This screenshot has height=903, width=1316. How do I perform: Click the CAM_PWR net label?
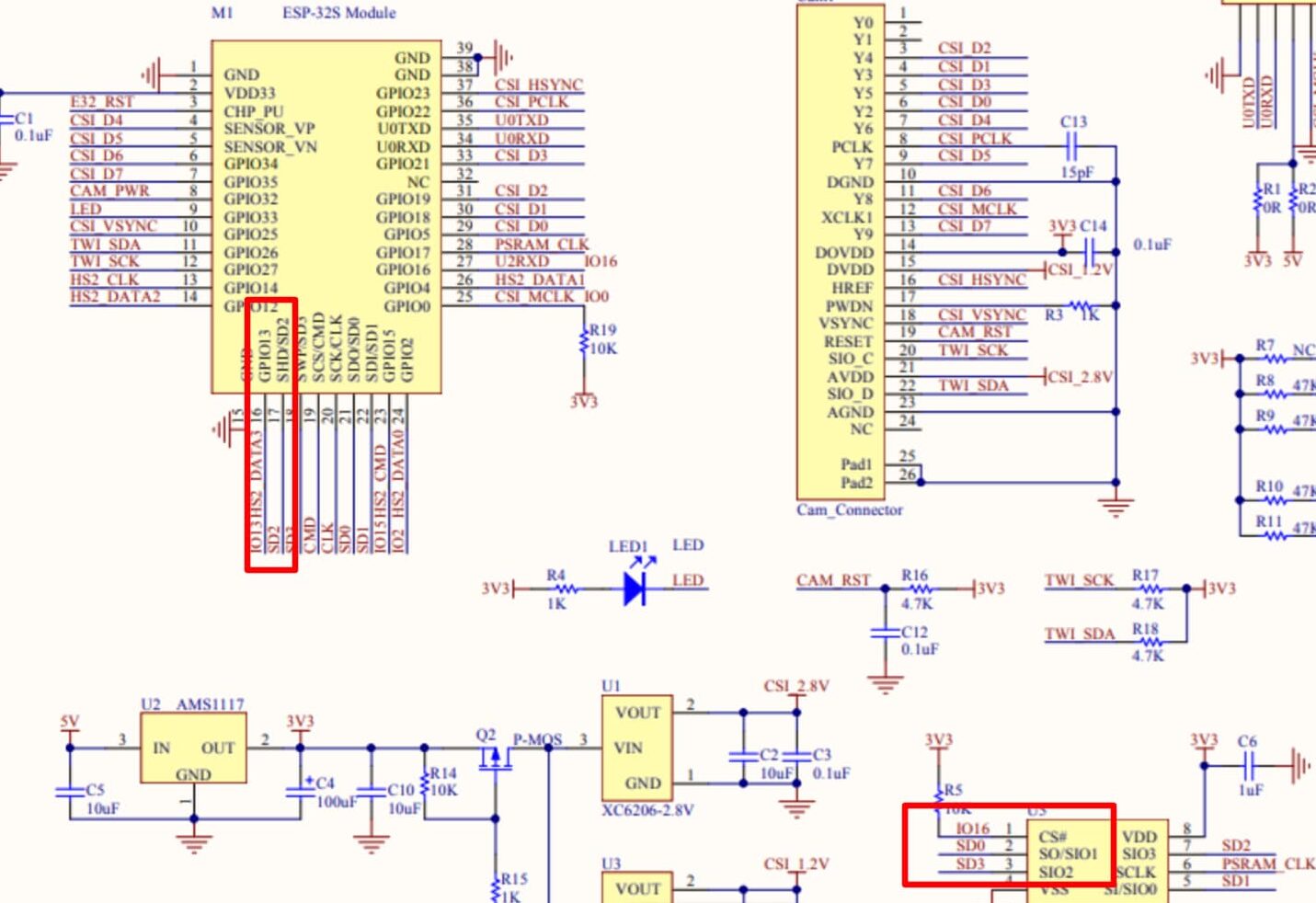[109, 190]
